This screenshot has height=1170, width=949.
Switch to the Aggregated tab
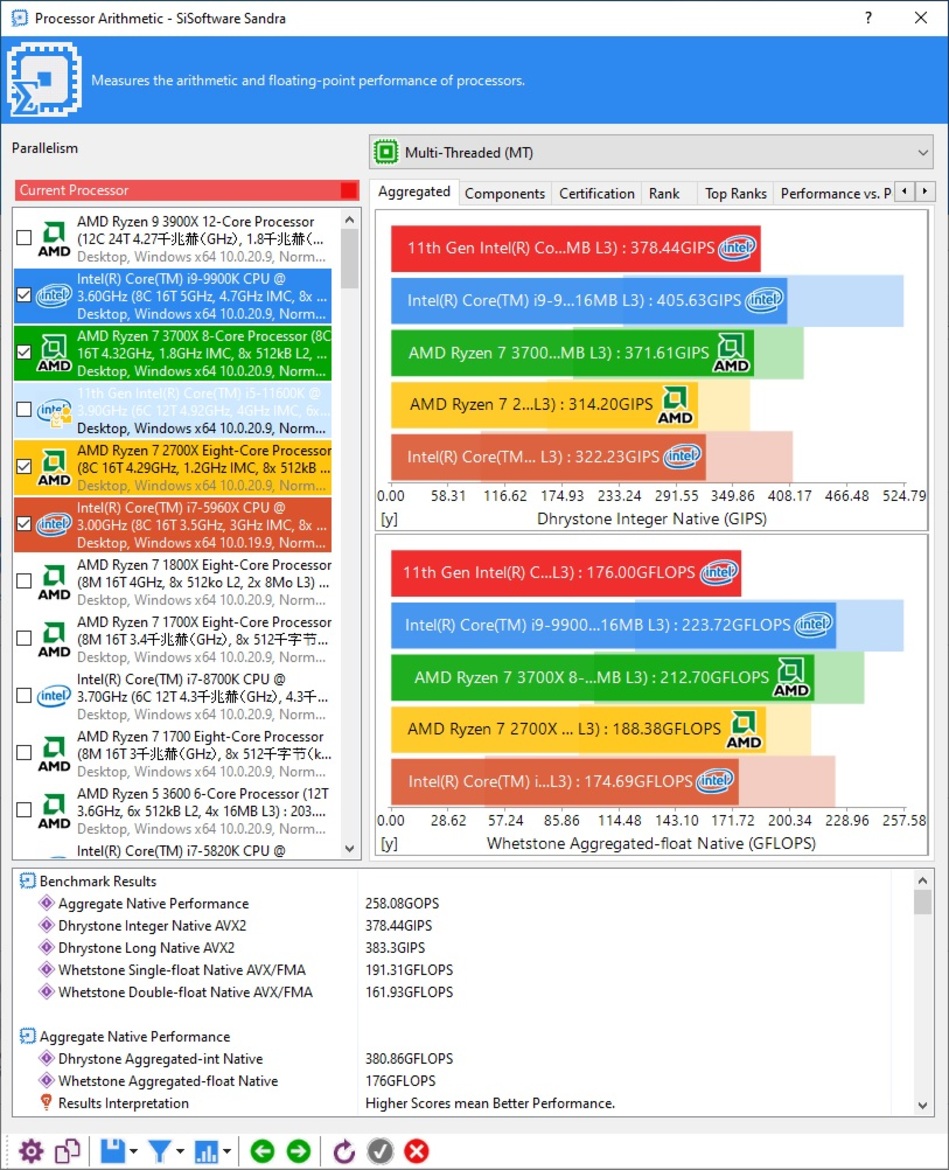click(414, 192)
